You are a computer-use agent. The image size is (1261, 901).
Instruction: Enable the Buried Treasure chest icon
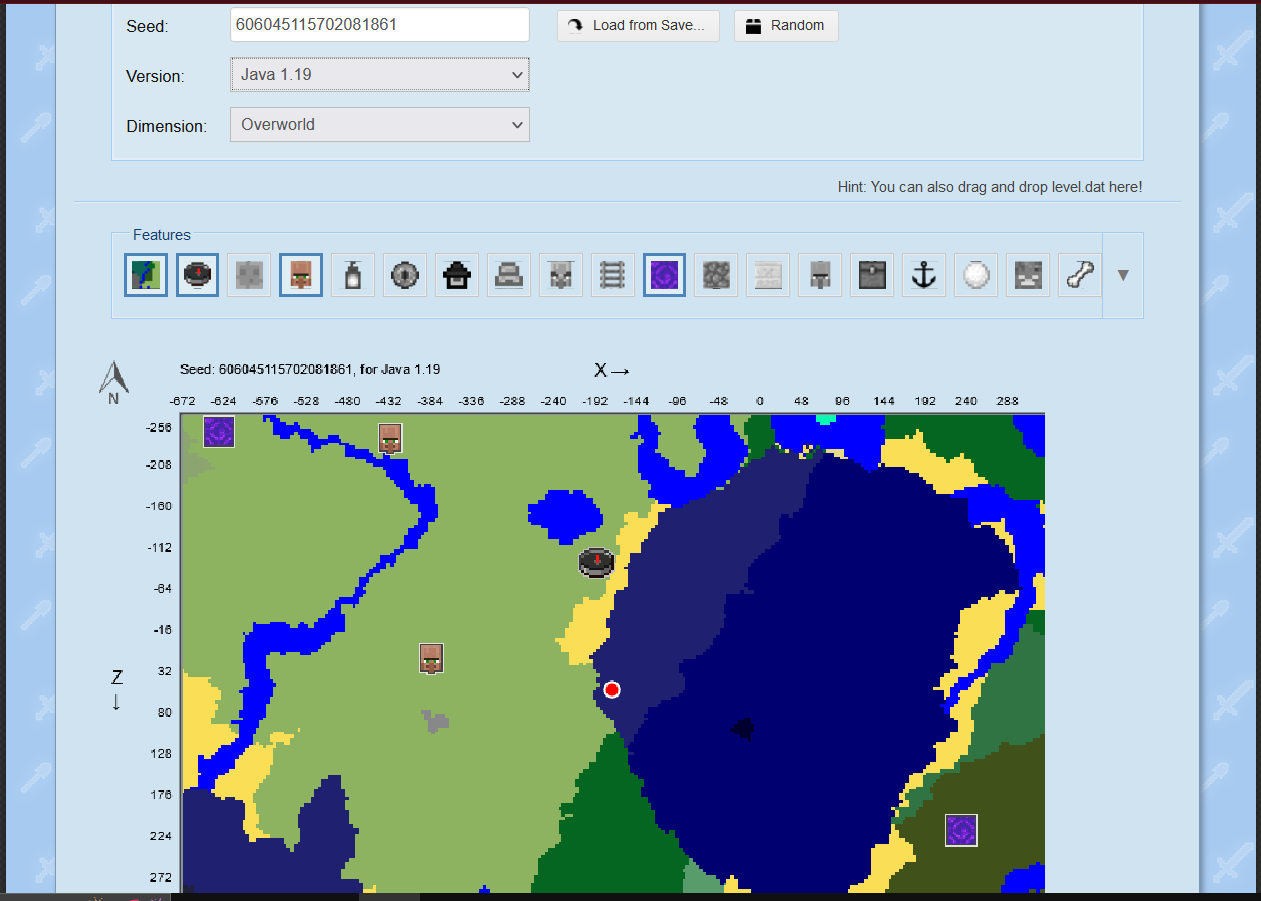point(872,275)
